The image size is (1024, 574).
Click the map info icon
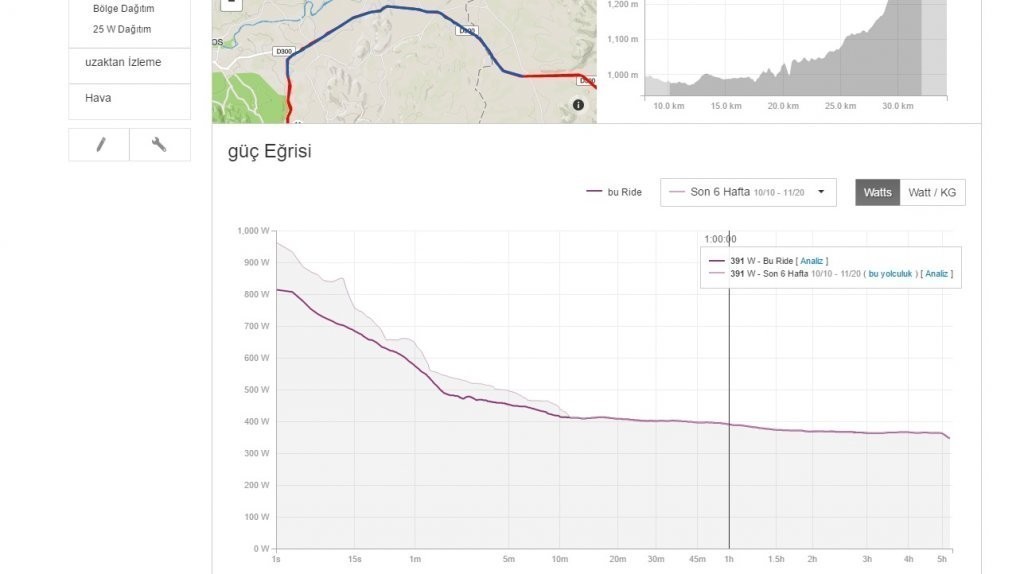(x=579, y=105)
